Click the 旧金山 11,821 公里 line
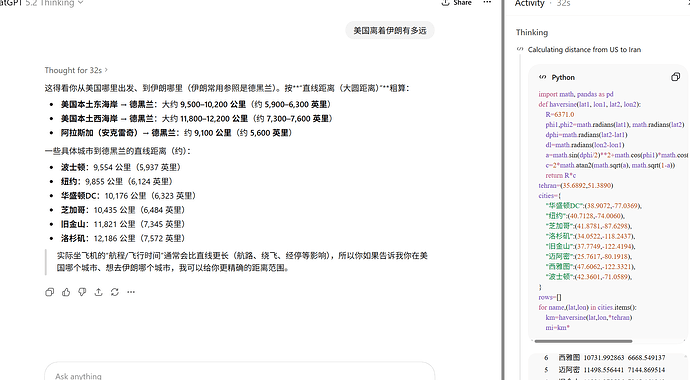Screen dimensions: 690x380 (x=123, y=224)
